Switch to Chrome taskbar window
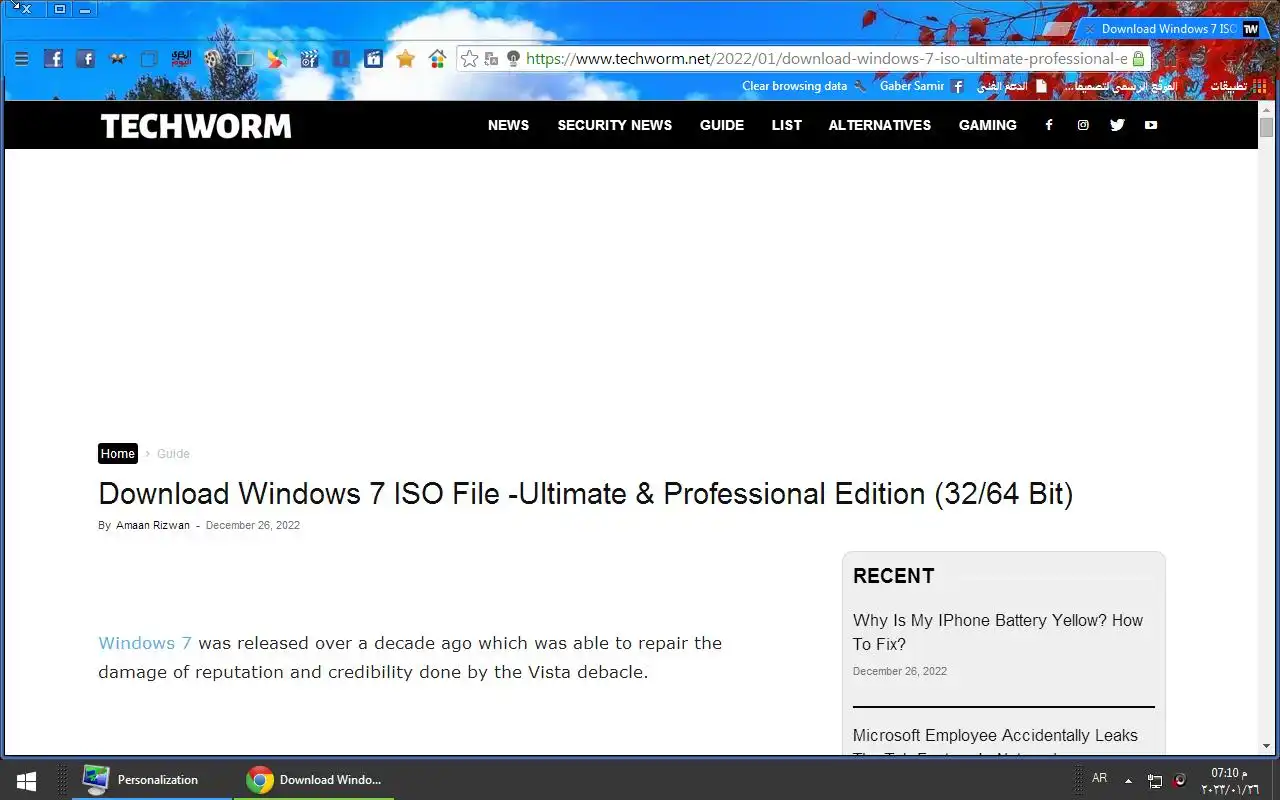The height and width of the screenshot is (800, 1280). click(314, 780)
